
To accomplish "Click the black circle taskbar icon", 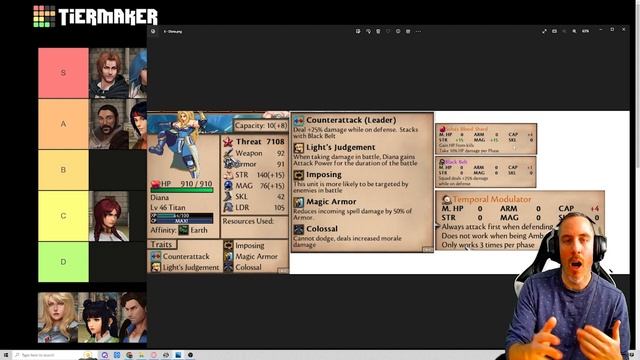I will pos(190,355).
